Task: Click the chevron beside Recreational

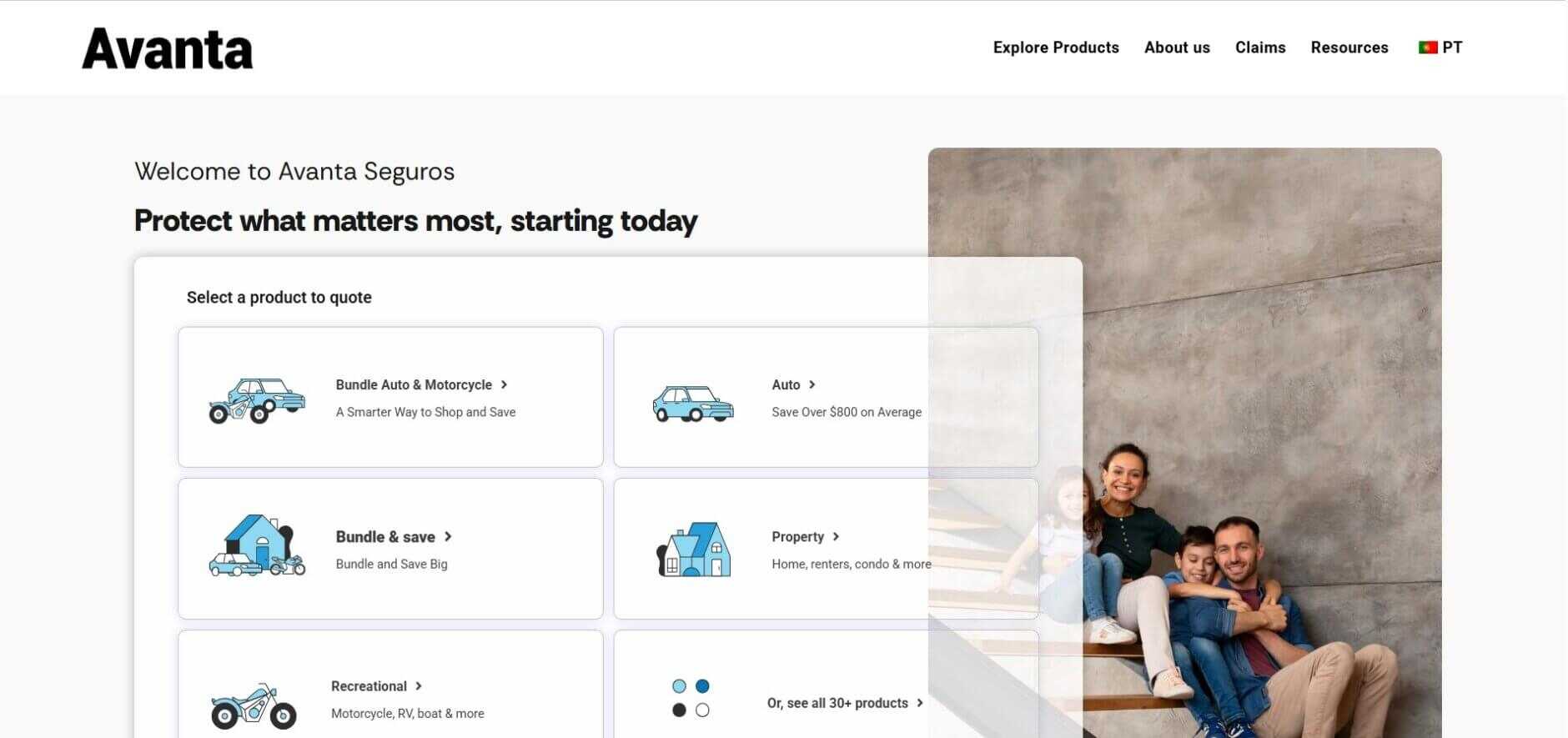Action: (x=419, y=686)
